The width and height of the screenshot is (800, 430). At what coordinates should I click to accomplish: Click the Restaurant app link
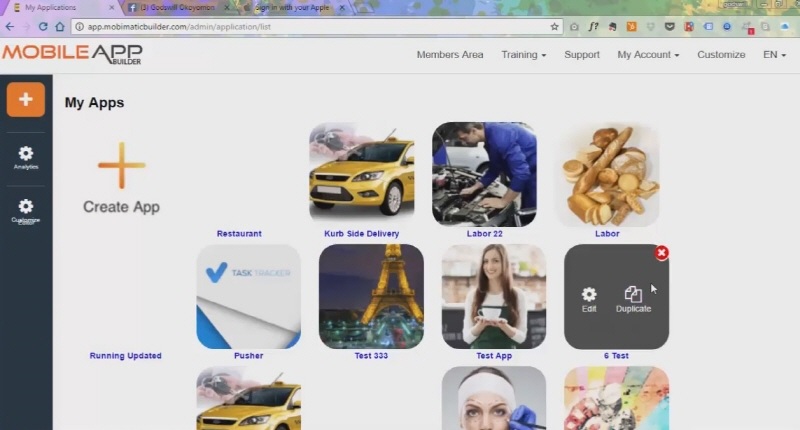pyautogui.click(x=239, y=234)
